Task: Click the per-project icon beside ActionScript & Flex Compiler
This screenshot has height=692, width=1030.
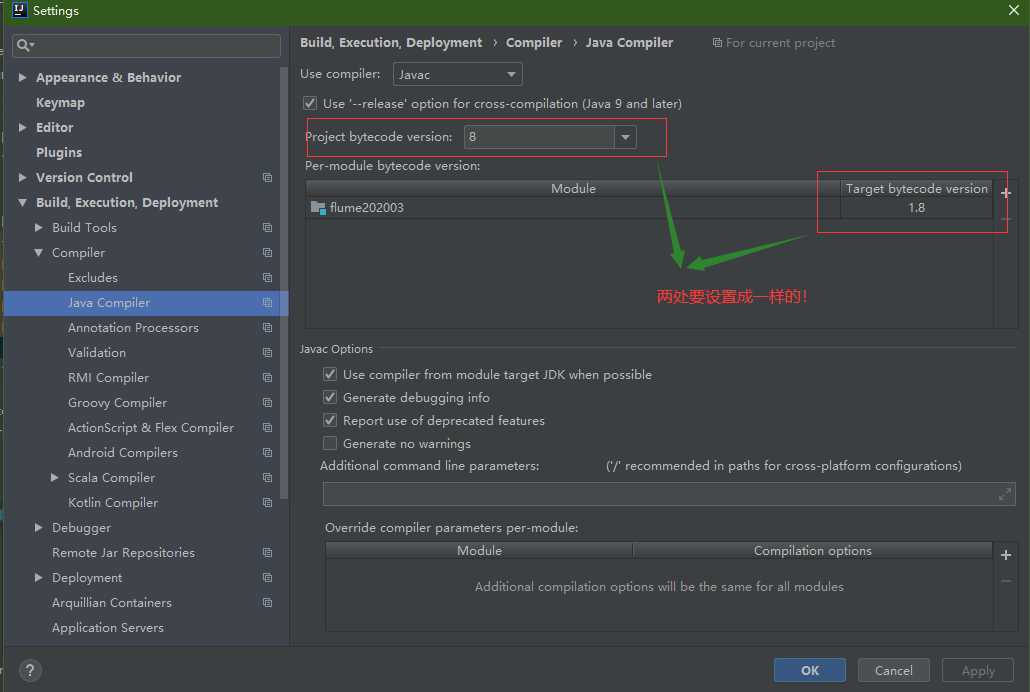Action: (x=267, y=427)
